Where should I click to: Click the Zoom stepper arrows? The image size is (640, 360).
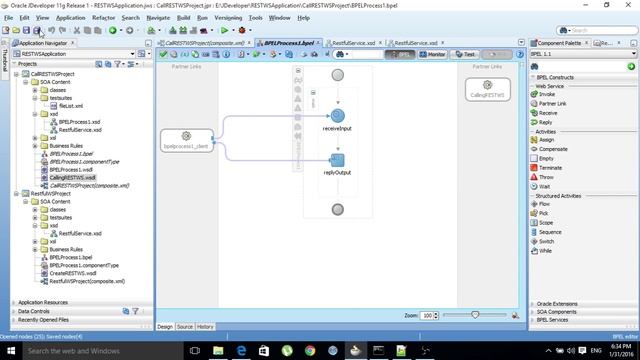click(436, 316)
